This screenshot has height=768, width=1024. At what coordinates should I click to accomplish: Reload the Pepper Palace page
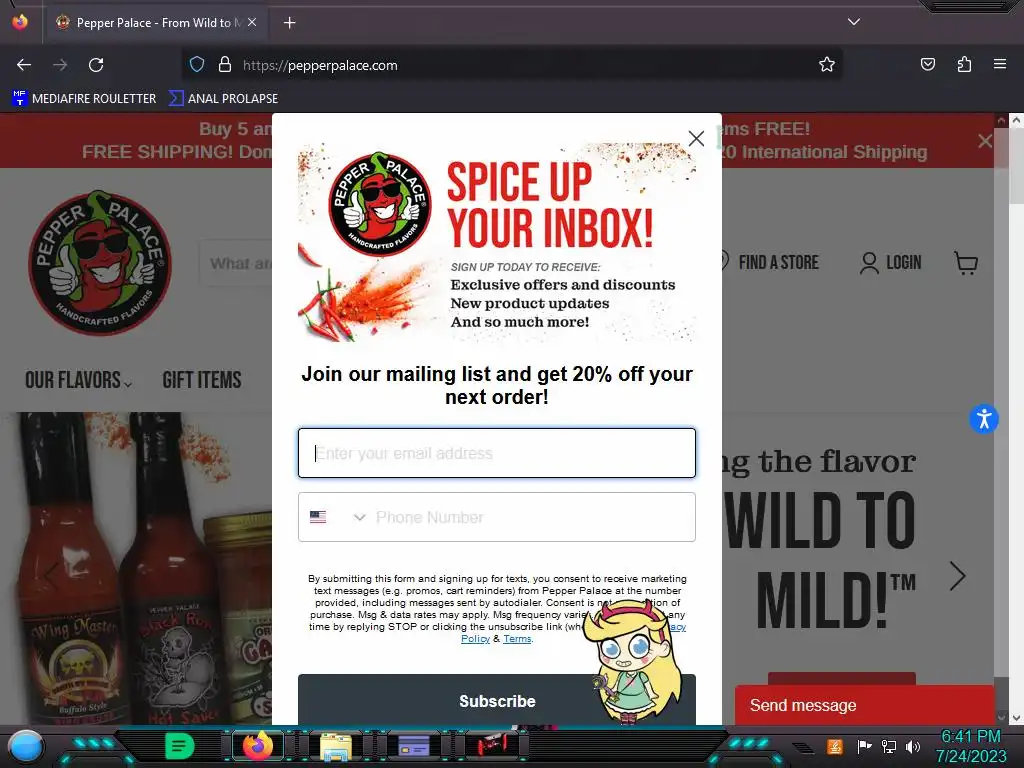click(96, 65)
